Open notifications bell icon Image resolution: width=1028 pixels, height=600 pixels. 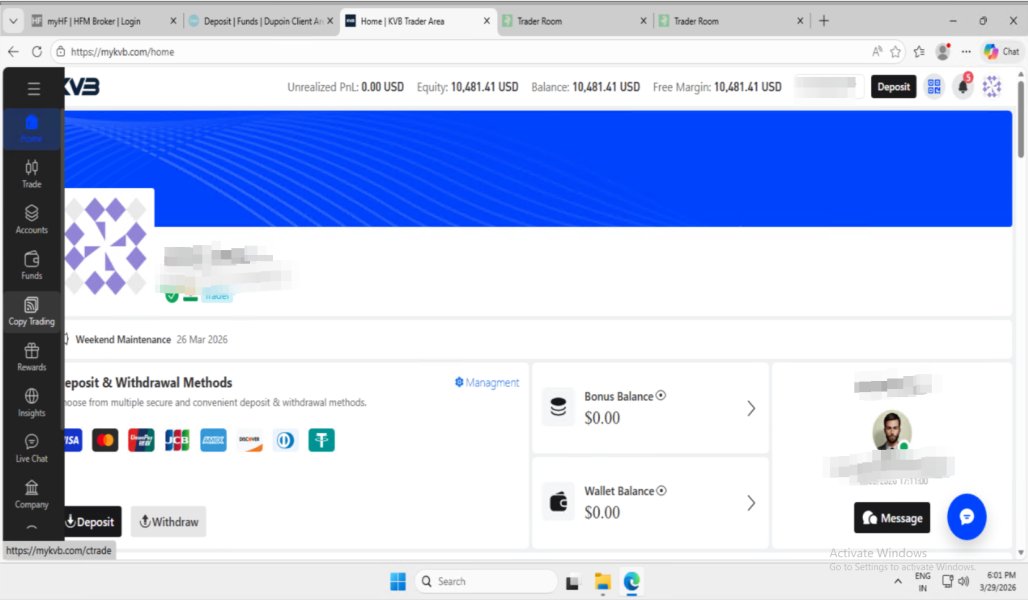(x=963, y=87)
